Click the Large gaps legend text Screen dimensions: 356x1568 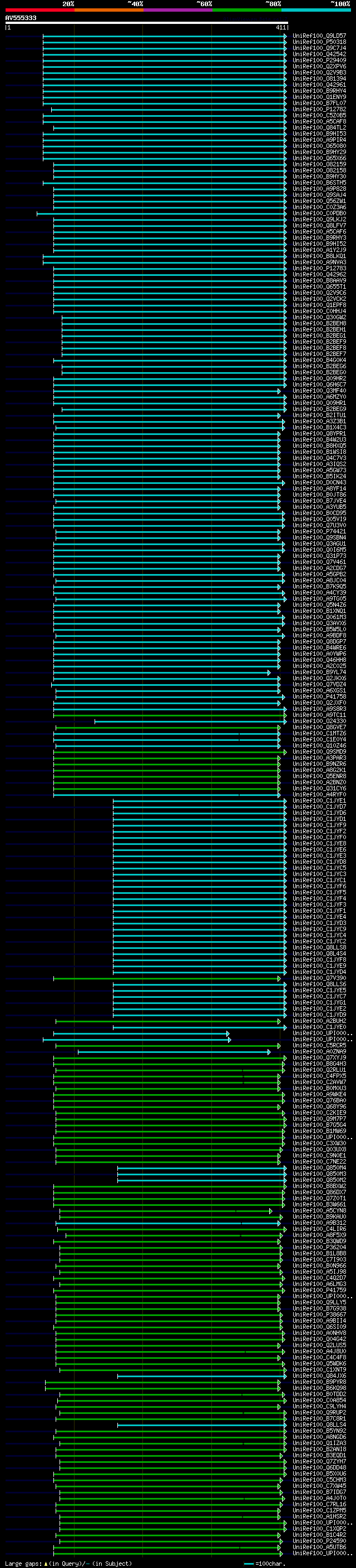pyautogui.click(x=68, y=1564)
